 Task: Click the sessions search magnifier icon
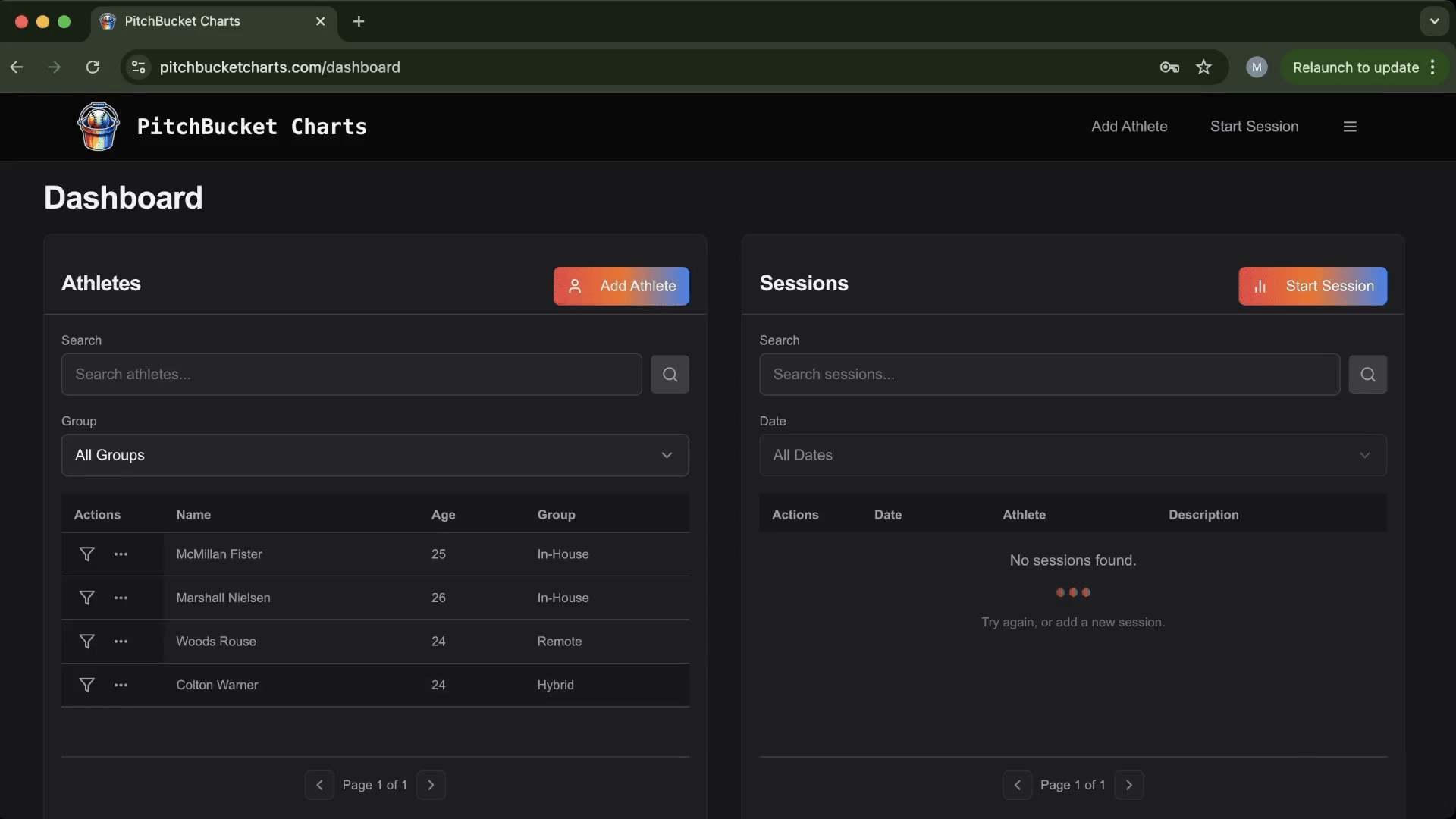[1367, 374]
